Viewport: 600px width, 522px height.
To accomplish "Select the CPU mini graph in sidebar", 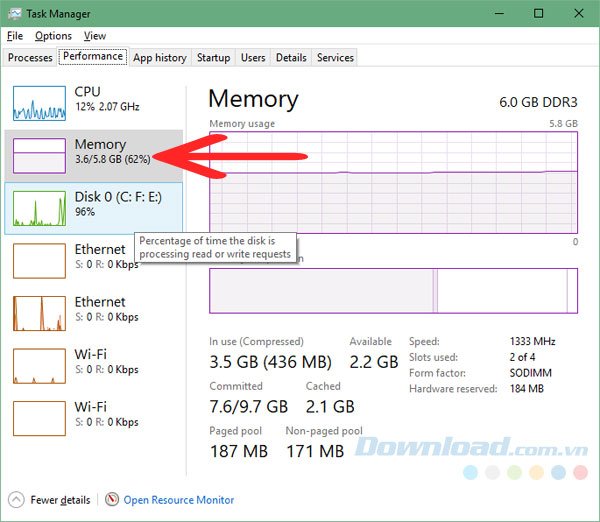I will [39, 103].
